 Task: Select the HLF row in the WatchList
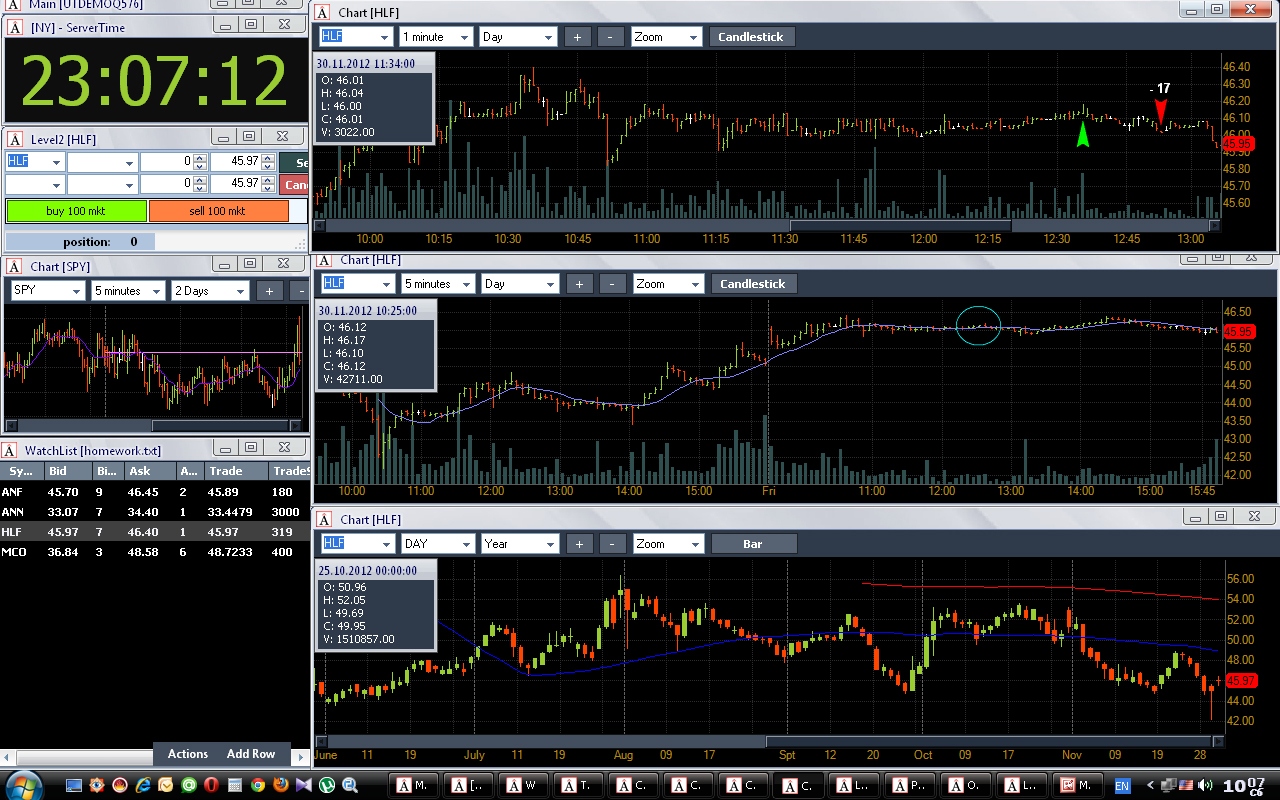point(154,532)
